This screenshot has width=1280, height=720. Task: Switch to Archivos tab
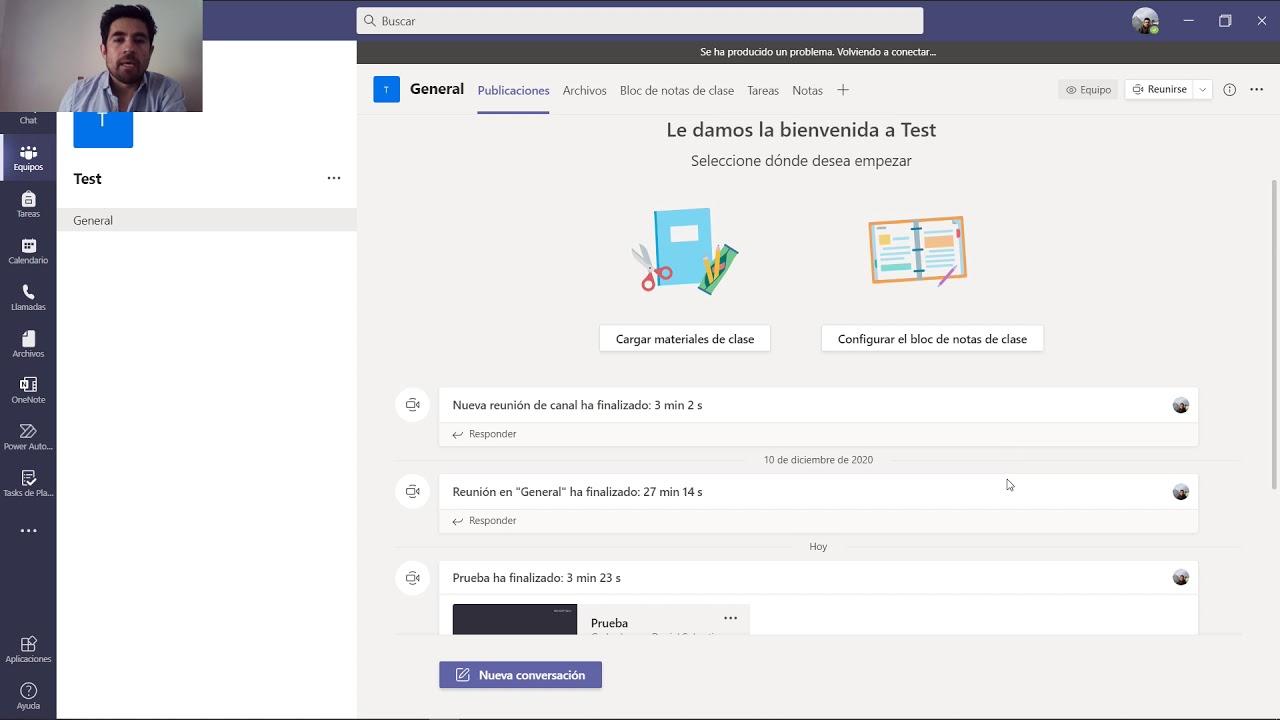[x=584, y=90]
